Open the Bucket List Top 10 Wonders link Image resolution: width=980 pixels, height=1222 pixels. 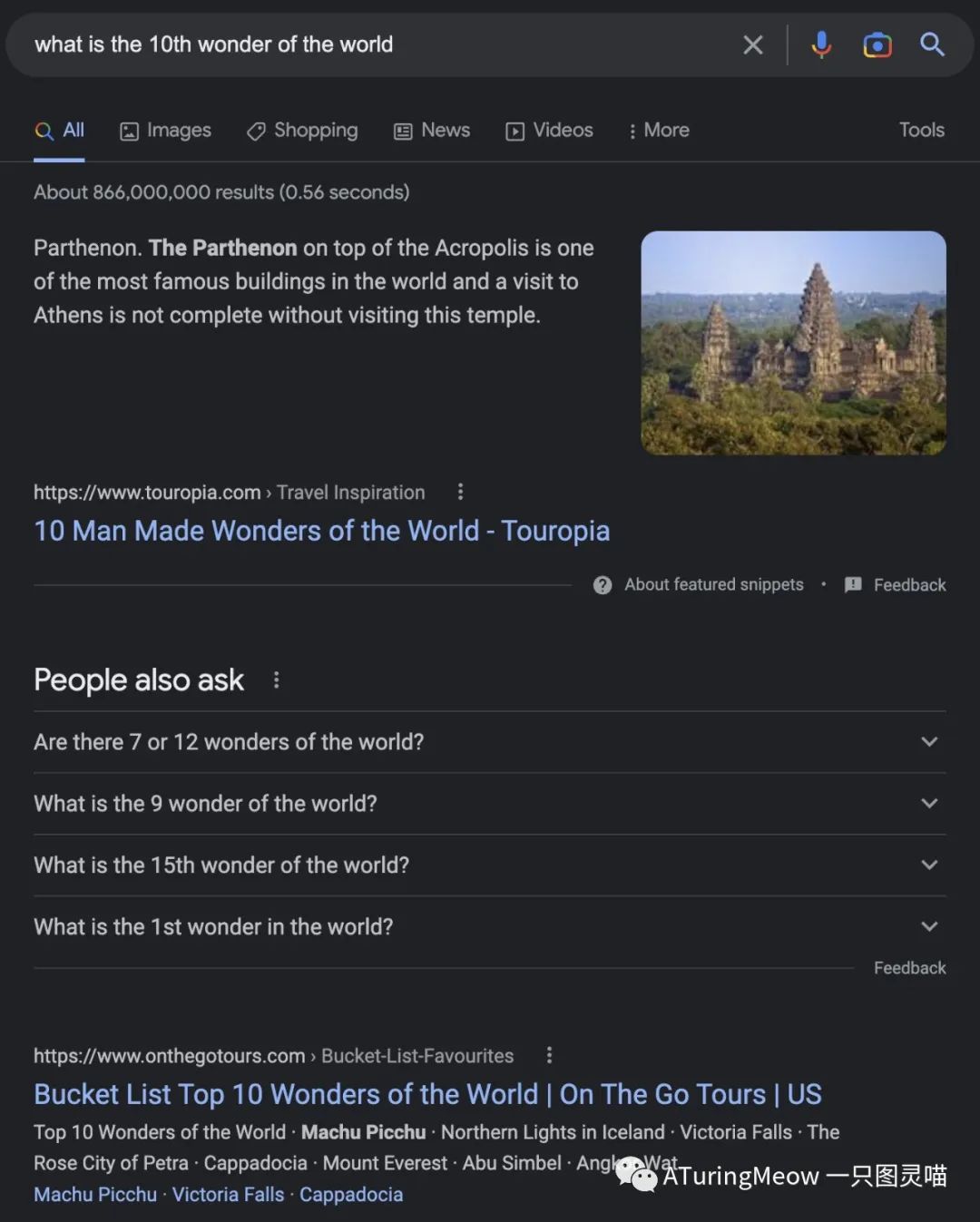427,1094
